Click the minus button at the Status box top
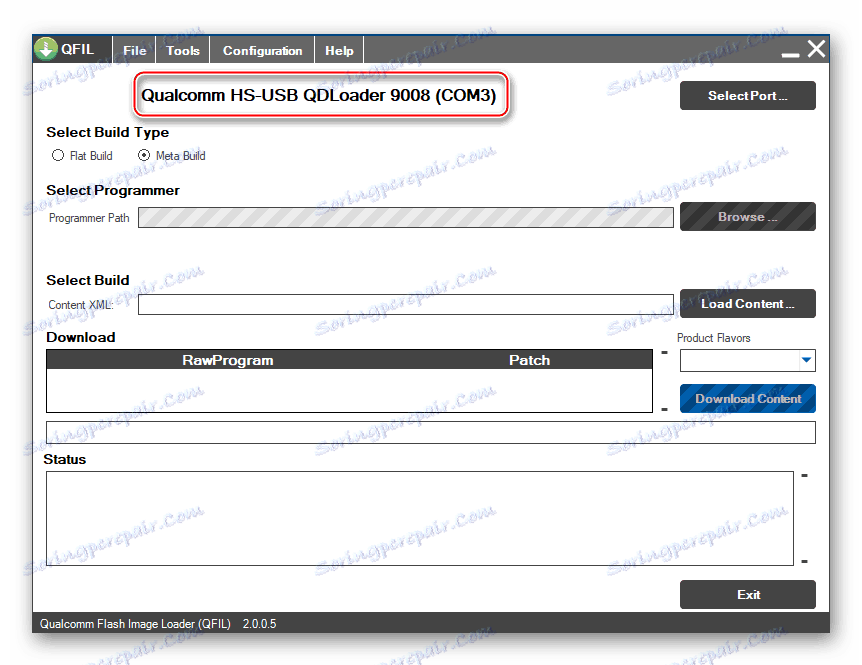 tap(804, 475)
